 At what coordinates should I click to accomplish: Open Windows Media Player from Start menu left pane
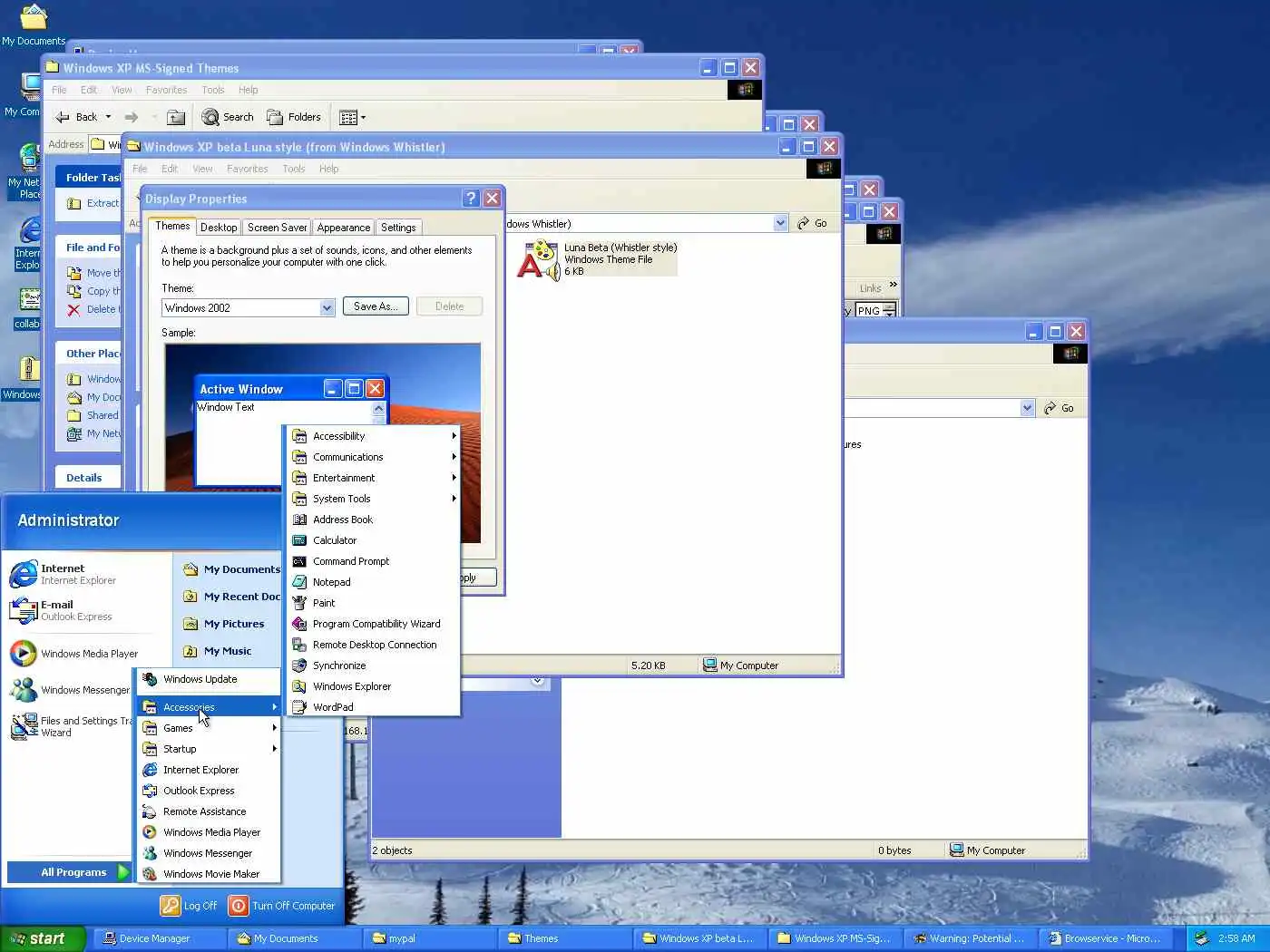click(73, 654)
